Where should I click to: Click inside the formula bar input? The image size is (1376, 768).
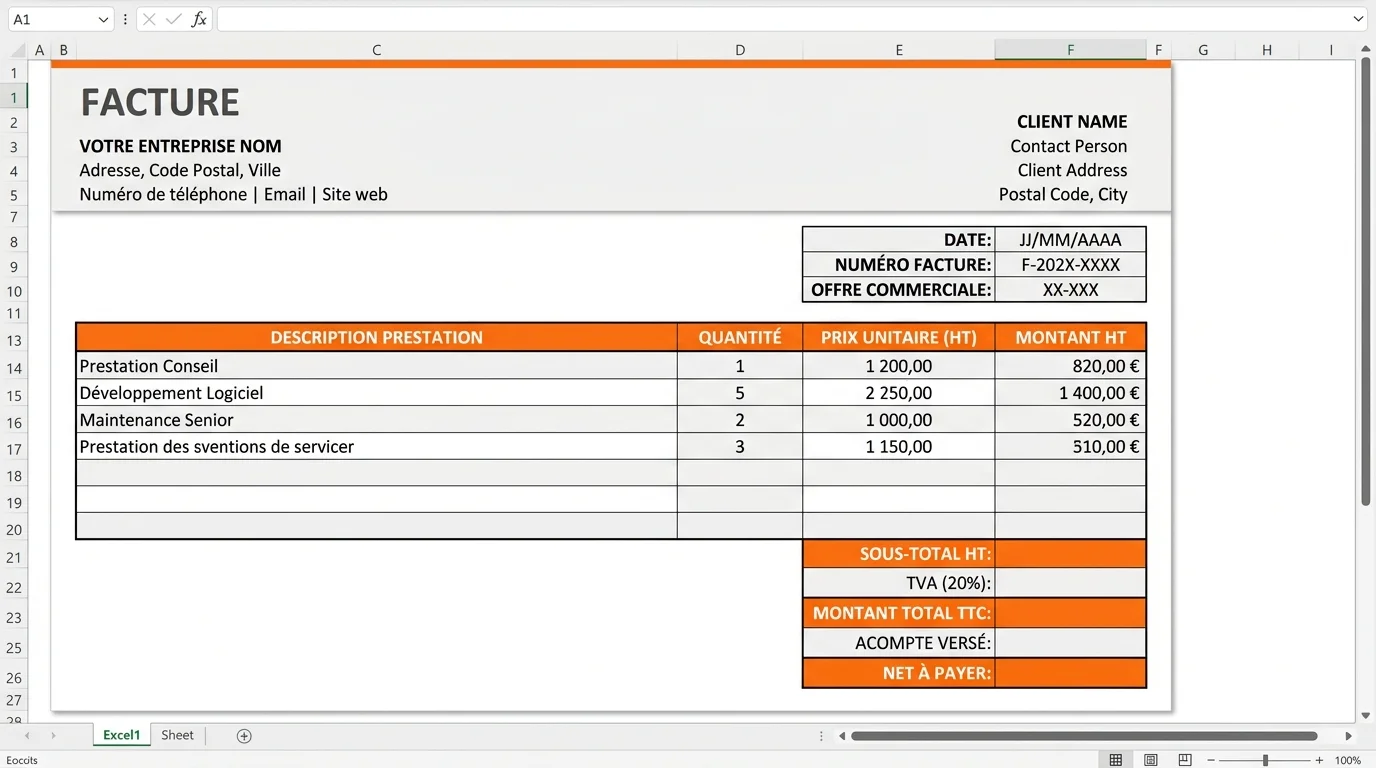click(x=700, y=18)
